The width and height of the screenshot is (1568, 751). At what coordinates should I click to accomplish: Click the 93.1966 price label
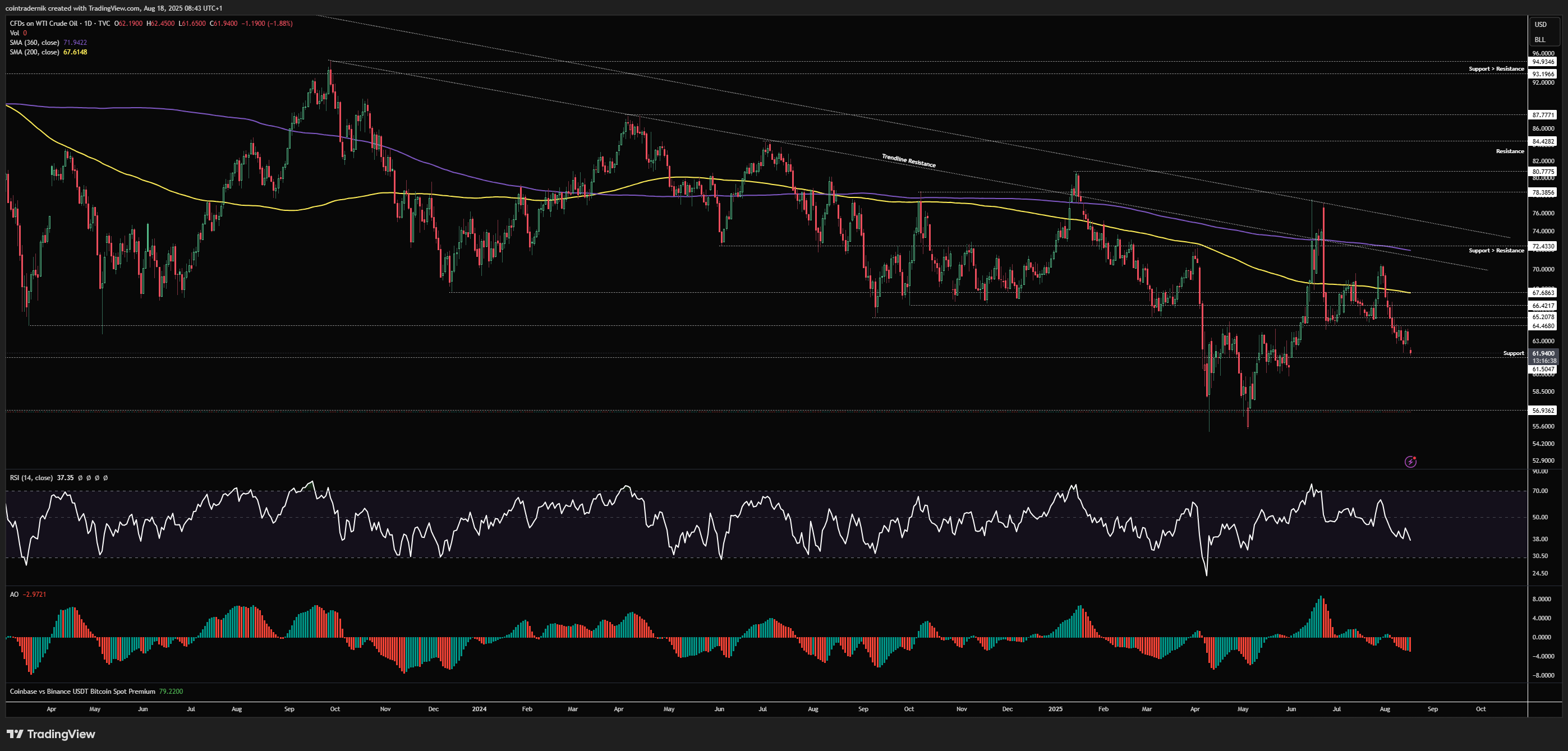tap(1543, 74)
